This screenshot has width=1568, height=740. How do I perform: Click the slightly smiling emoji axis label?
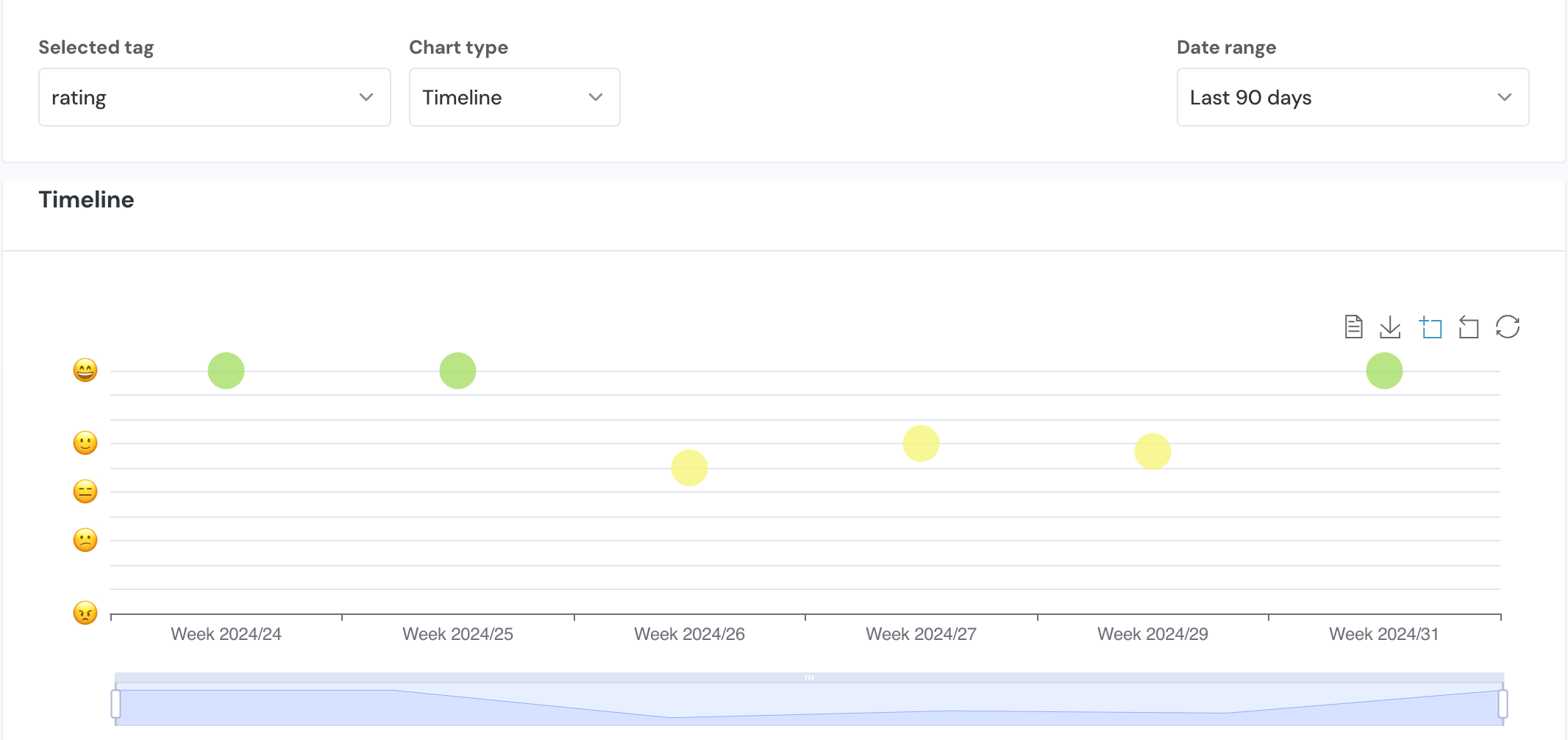coord(85,443)
